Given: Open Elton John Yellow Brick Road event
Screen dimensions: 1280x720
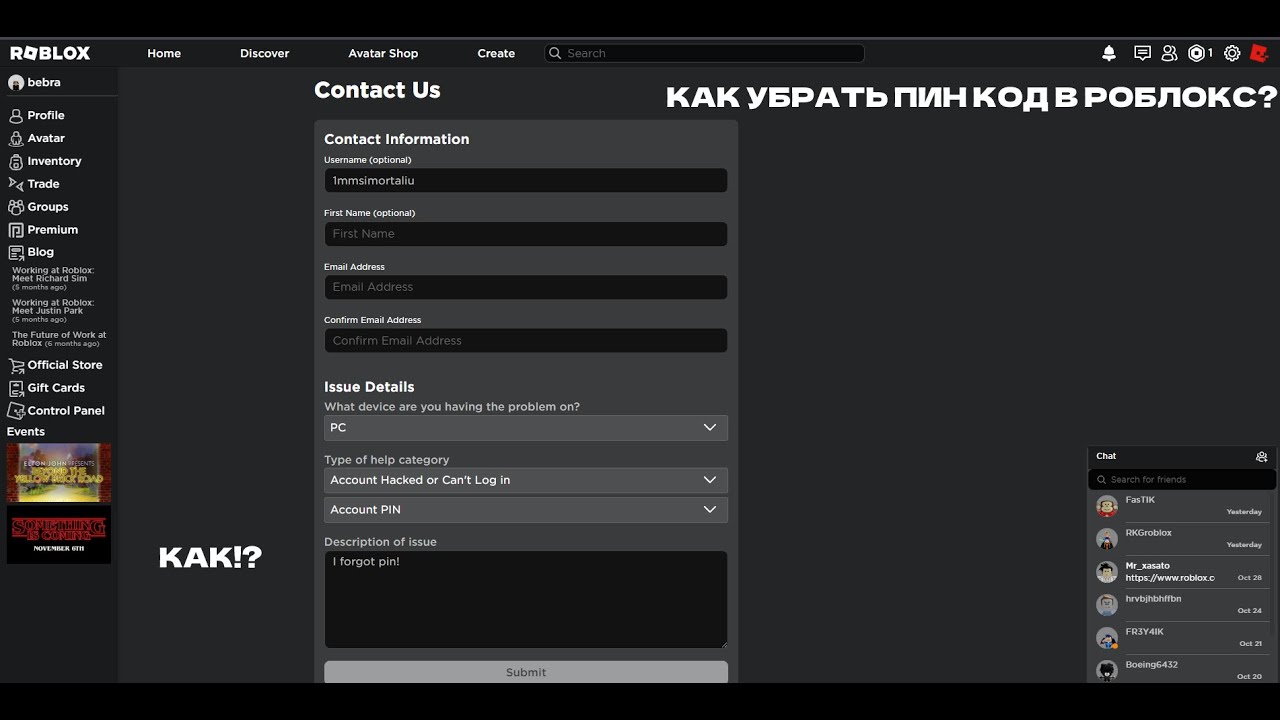Looking at the screenshot, I should pyautogui.click(x=59, y=472).
